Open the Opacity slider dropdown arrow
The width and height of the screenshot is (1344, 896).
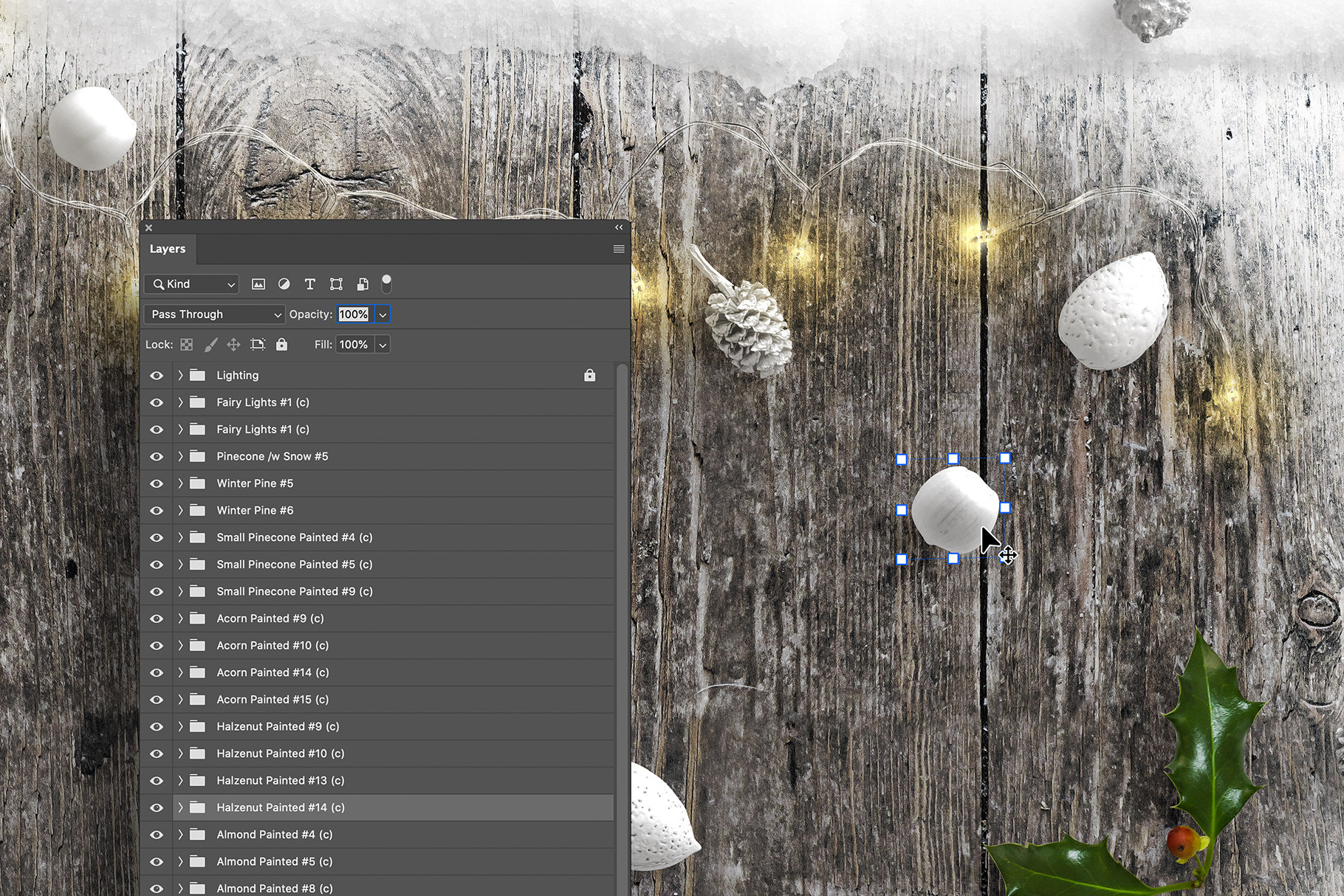pos(383,314)
